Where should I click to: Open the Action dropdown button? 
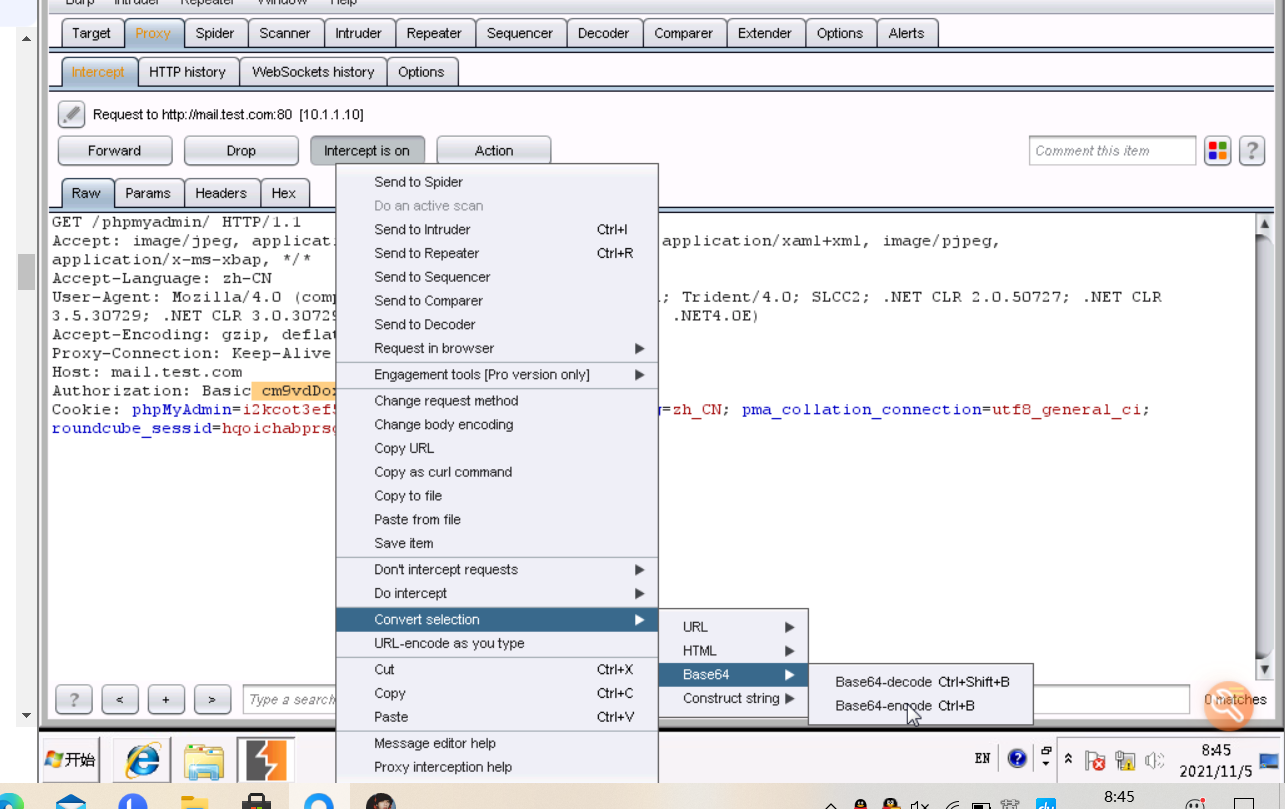(x=494, y=151)
